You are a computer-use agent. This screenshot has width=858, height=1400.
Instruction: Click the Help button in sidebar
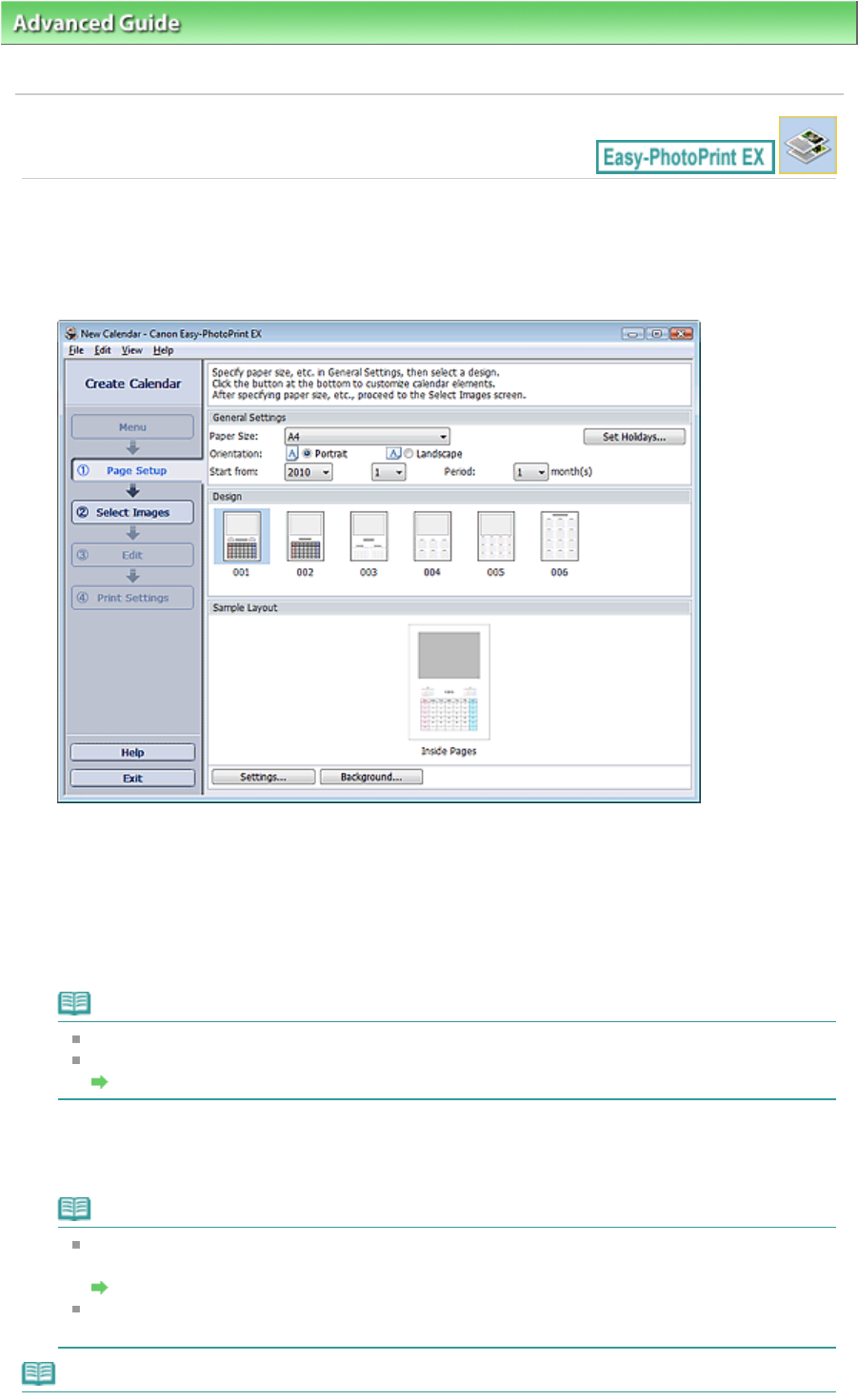(132, 753)
